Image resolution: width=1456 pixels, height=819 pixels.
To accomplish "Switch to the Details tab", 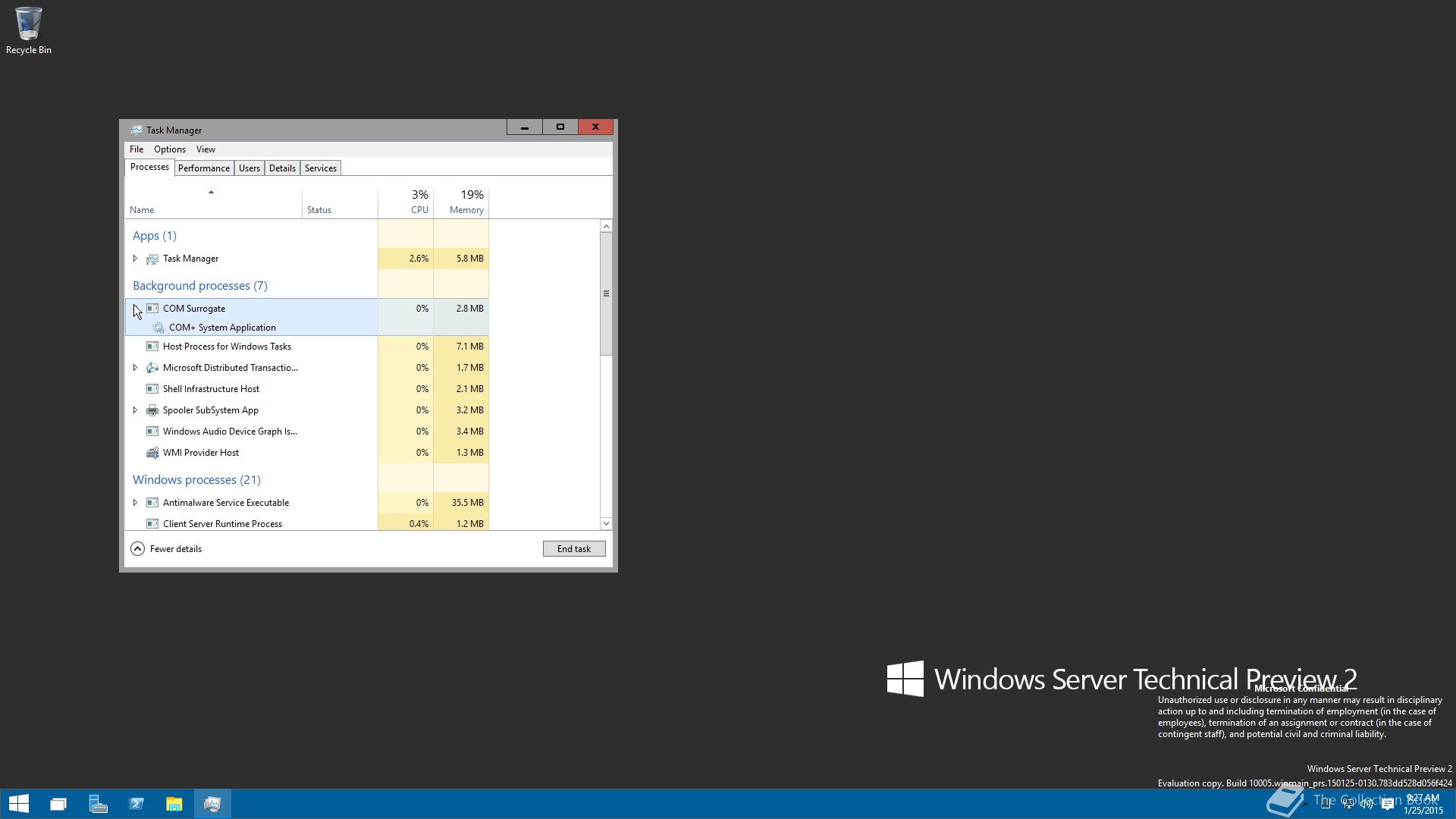I will point(282,168).
